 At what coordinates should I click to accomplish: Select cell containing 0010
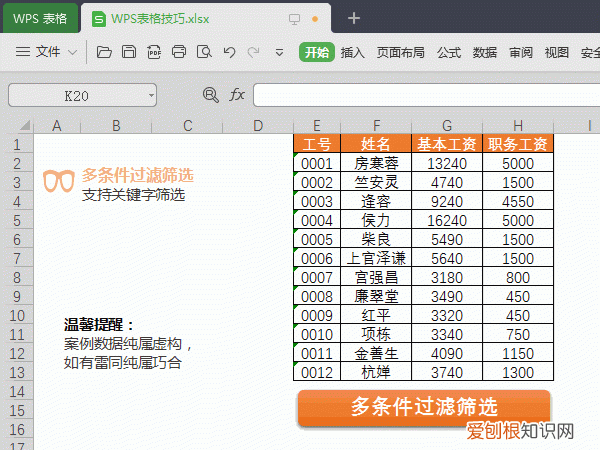317,334
